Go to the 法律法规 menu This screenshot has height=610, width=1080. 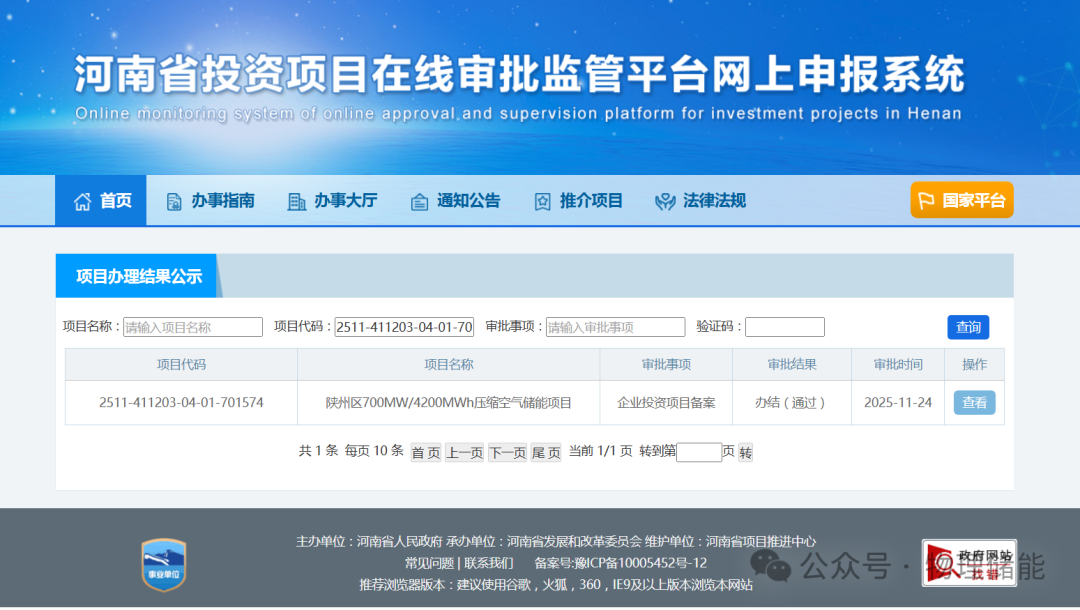(x=714, y=201)
